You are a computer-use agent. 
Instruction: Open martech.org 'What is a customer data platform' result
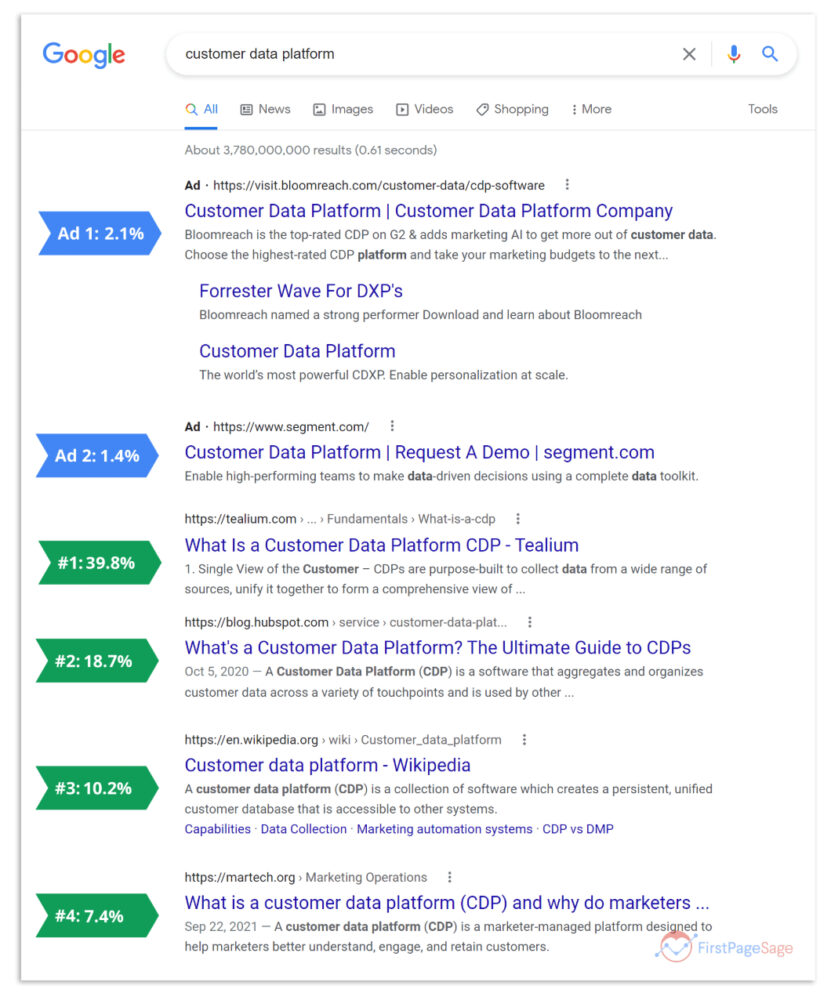click(446, 903)
